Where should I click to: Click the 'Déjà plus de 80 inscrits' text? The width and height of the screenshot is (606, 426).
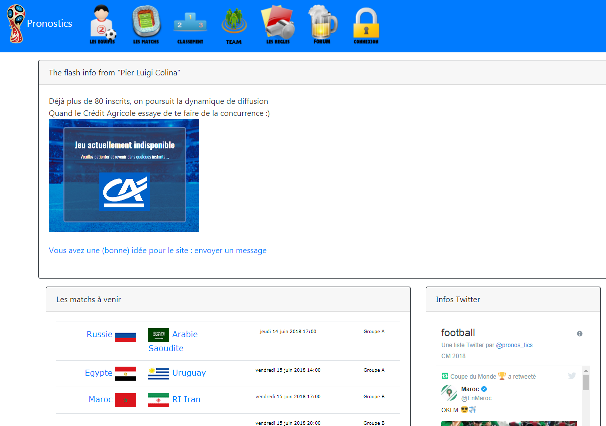[158, 101]
